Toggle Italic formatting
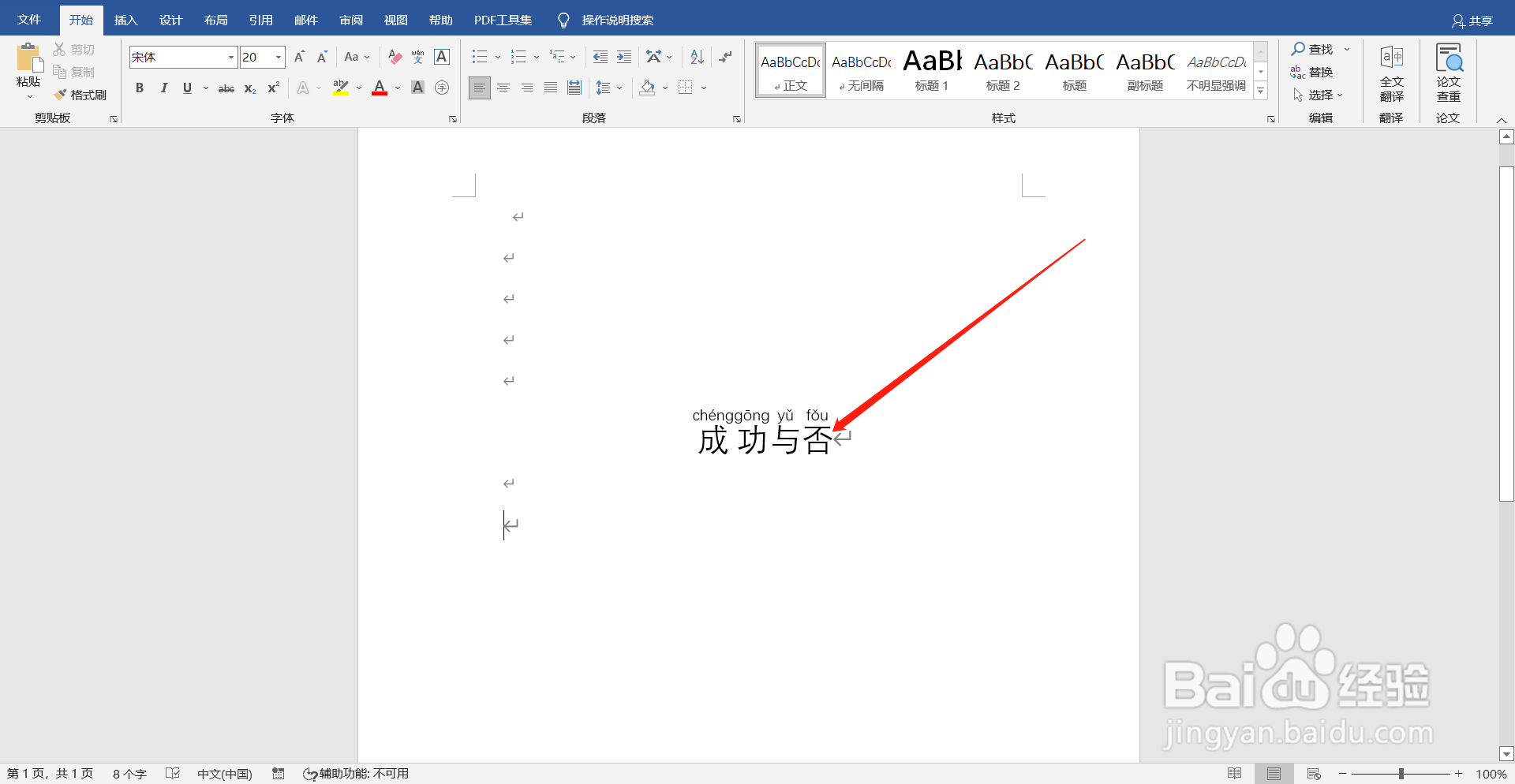This screenshot has width=1515, height=784. click(163, 88)
